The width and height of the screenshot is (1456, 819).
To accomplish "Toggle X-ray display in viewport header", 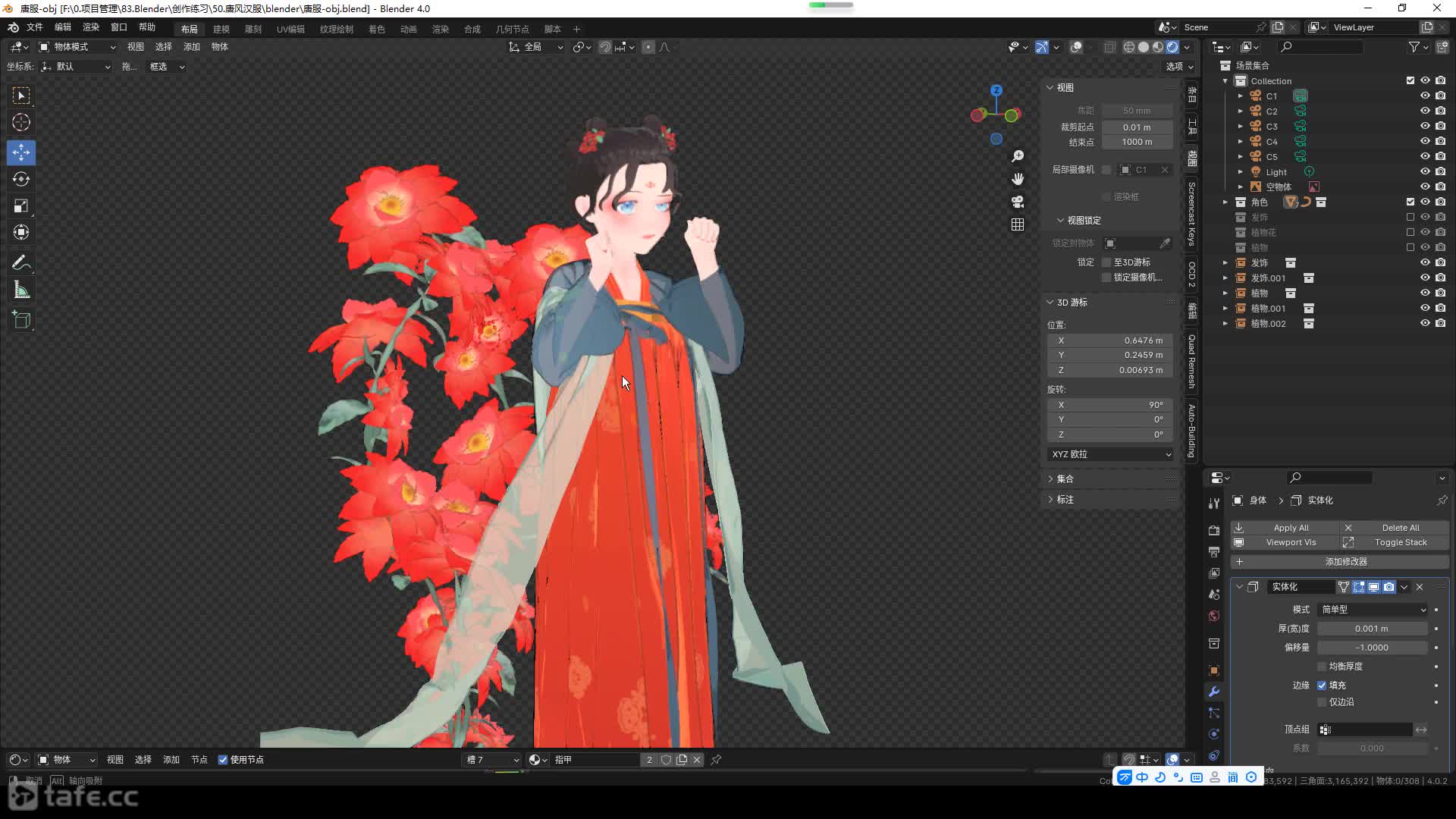I will (1109, 47).
